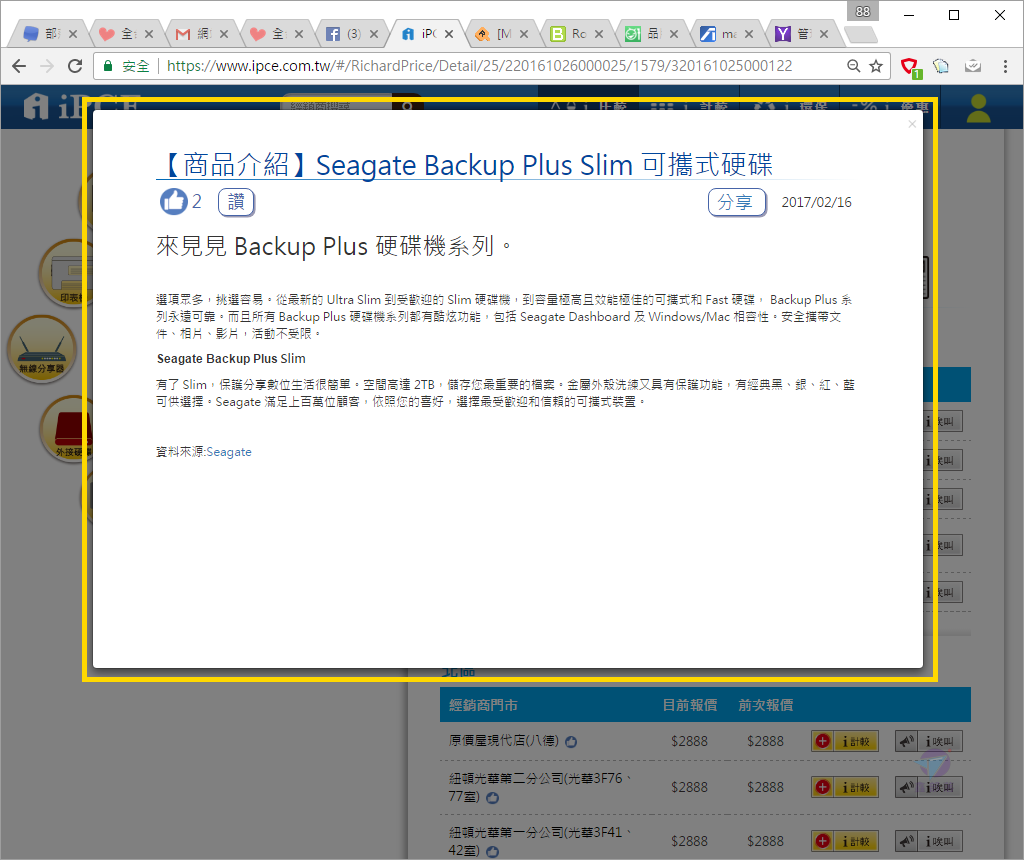This screenshot has width=1024, height=860.
Task: Click the blue circle icon beside 原價屋現代店(八德)
Action: coord(571,742)
